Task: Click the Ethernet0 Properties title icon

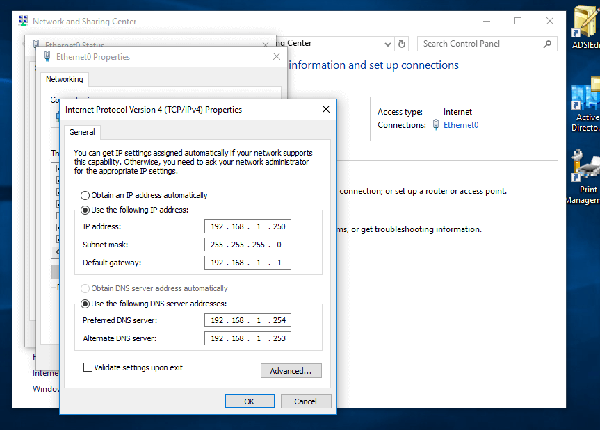Action: (x=47, y=57)
